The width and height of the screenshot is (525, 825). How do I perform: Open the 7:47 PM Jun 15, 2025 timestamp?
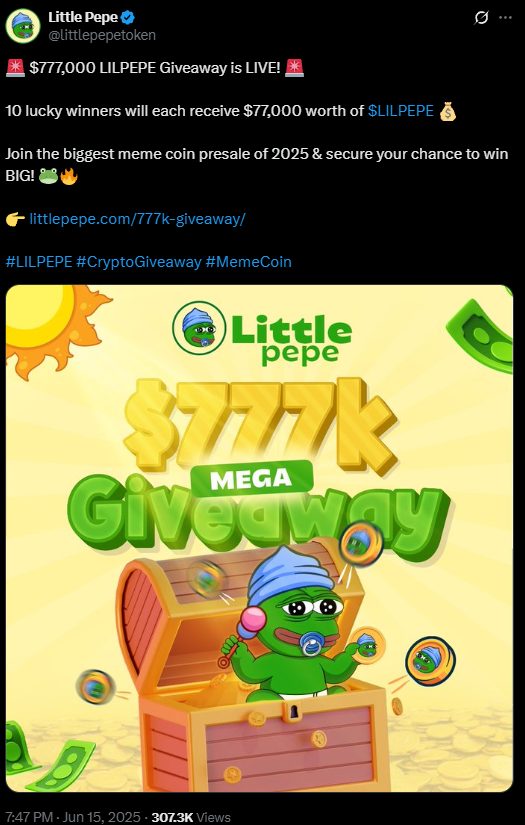(x=73, y=817)
